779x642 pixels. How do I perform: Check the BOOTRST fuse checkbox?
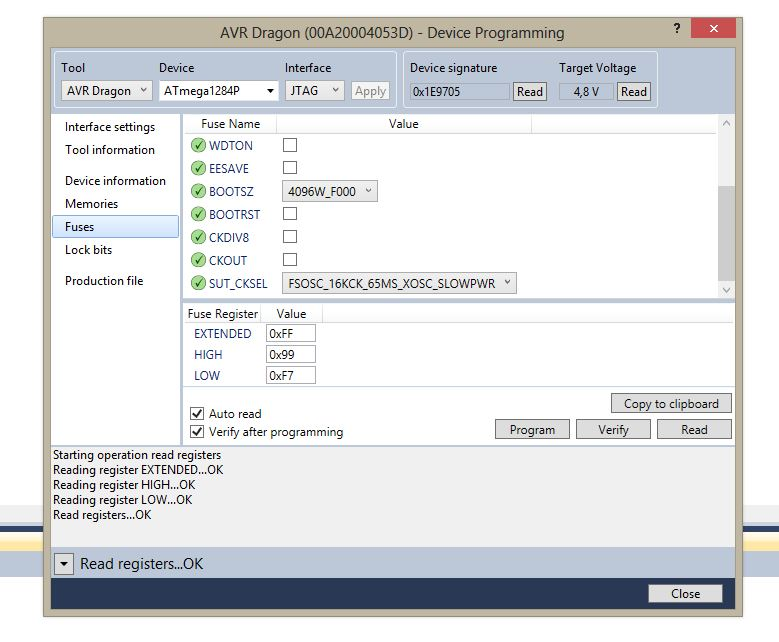[290, 214]
